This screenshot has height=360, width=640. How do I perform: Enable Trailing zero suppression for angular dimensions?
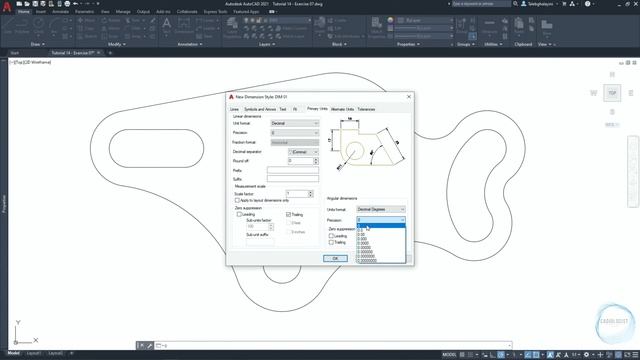[331, 242]
